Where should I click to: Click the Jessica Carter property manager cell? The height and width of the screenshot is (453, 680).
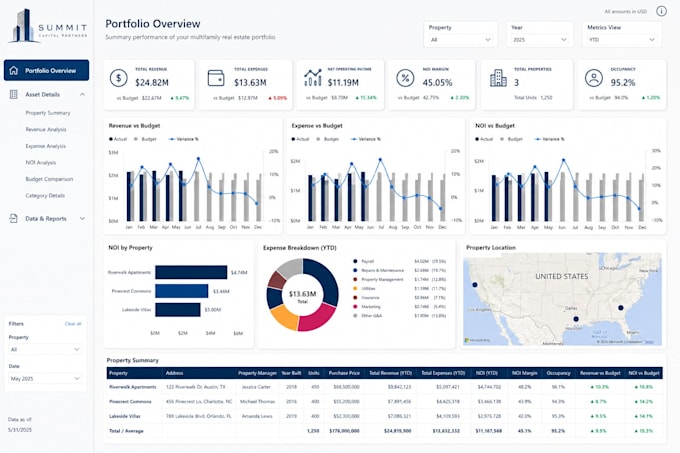point(256,387)
